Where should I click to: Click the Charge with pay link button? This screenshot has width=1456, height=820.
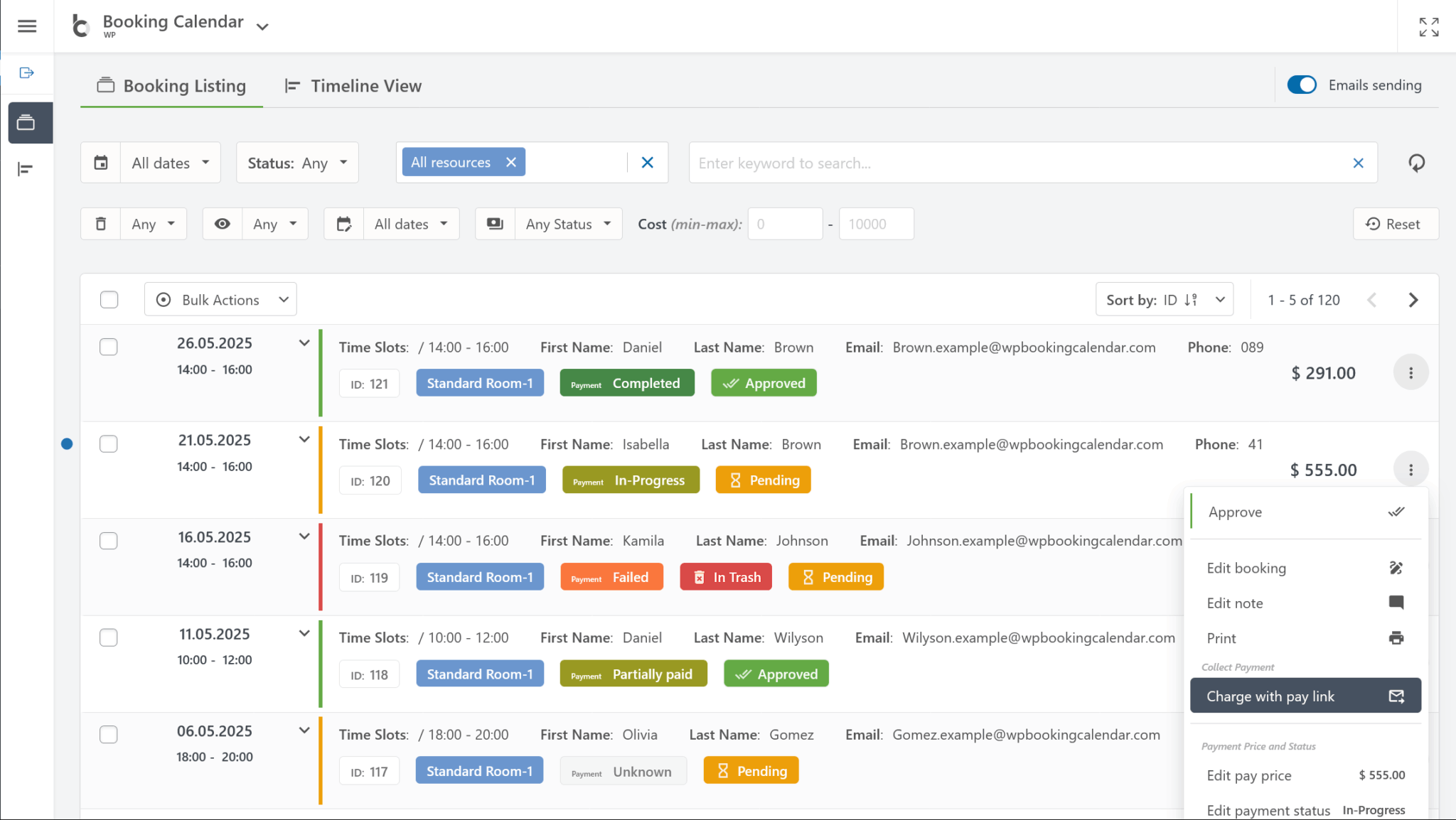1305,696
